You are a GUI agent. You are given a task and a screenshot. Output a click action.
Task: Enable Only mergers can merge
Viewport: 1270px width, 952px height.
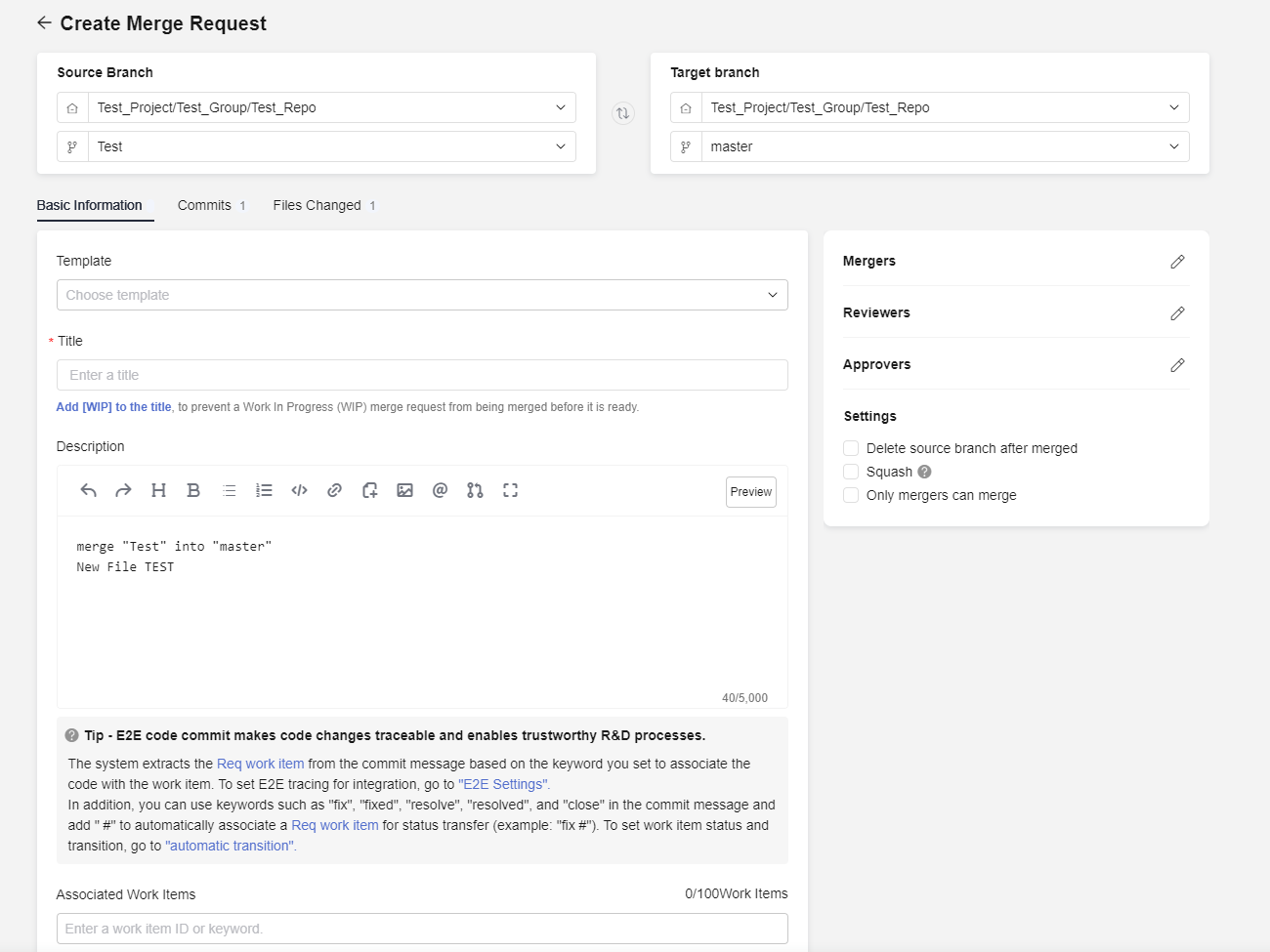[x=851, y=495]
